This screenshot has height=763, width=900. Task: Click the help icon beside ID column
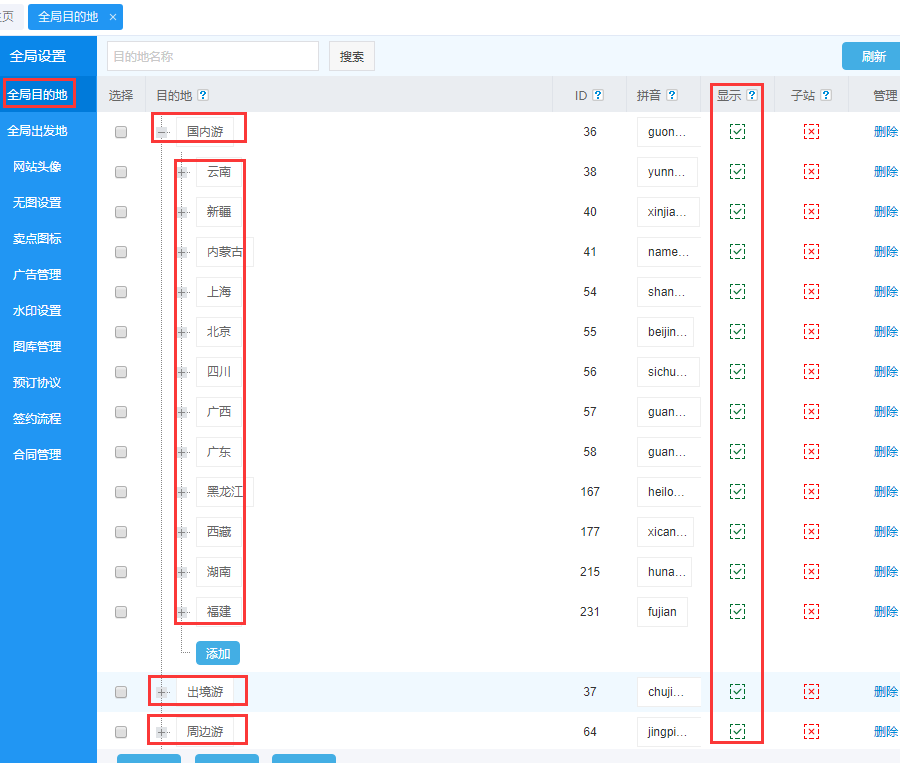pyautogui.click(x=598, y=96)
